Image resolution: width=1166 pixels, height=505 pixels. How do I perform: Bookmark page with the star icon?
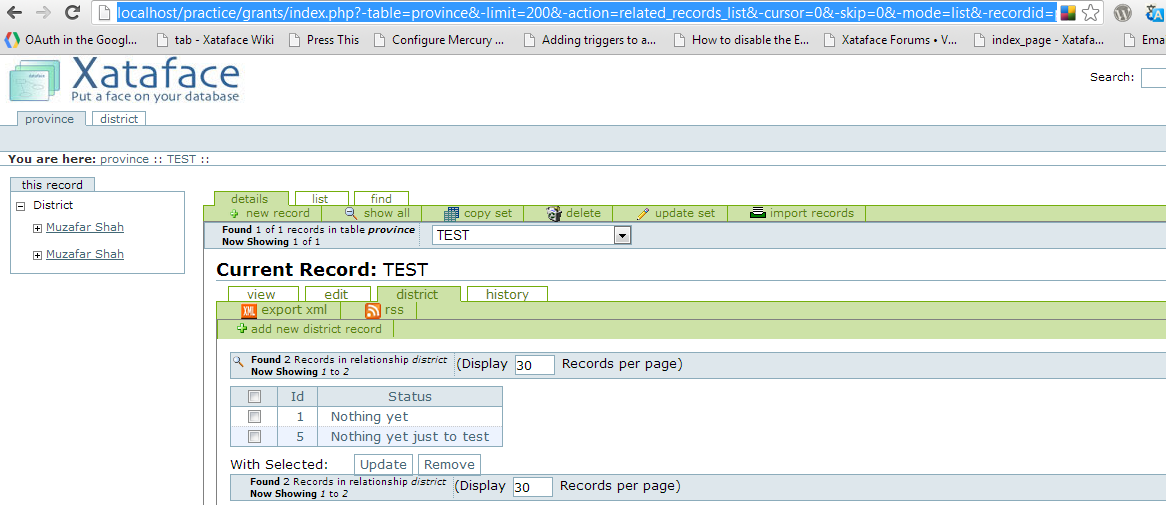pos(1090,12)
